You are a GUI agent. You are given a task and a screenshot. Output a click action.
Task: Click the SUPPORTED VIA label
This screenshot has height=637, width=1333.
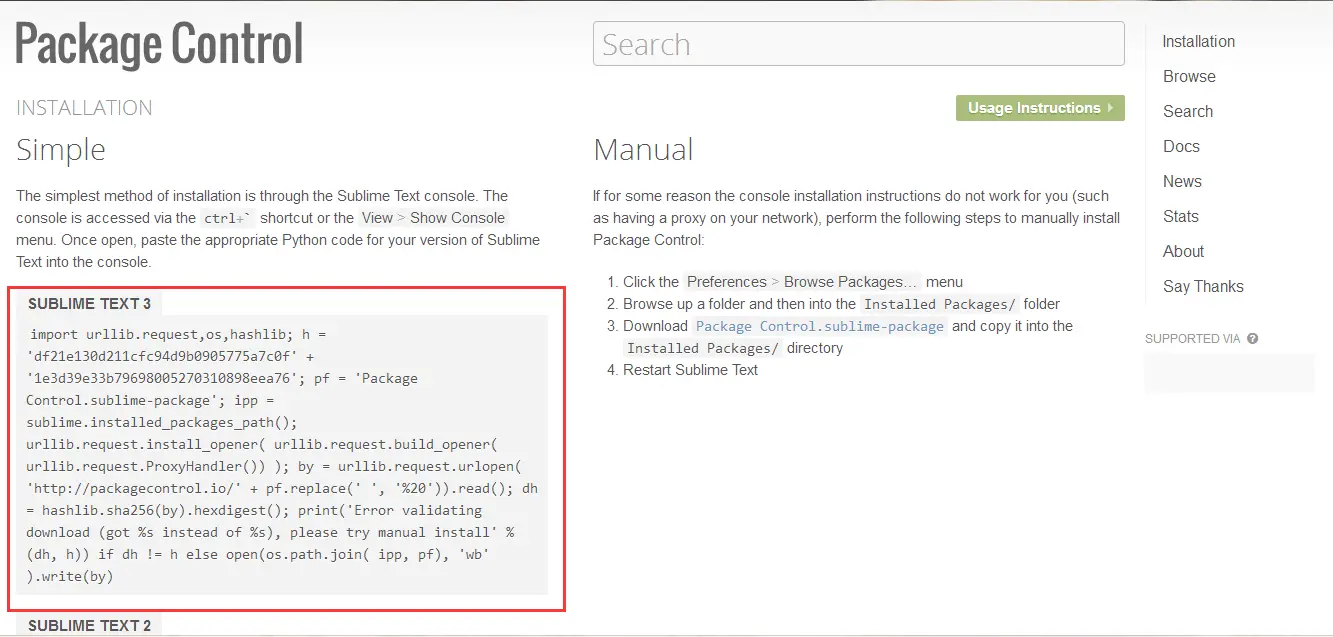click(1192, 339)
